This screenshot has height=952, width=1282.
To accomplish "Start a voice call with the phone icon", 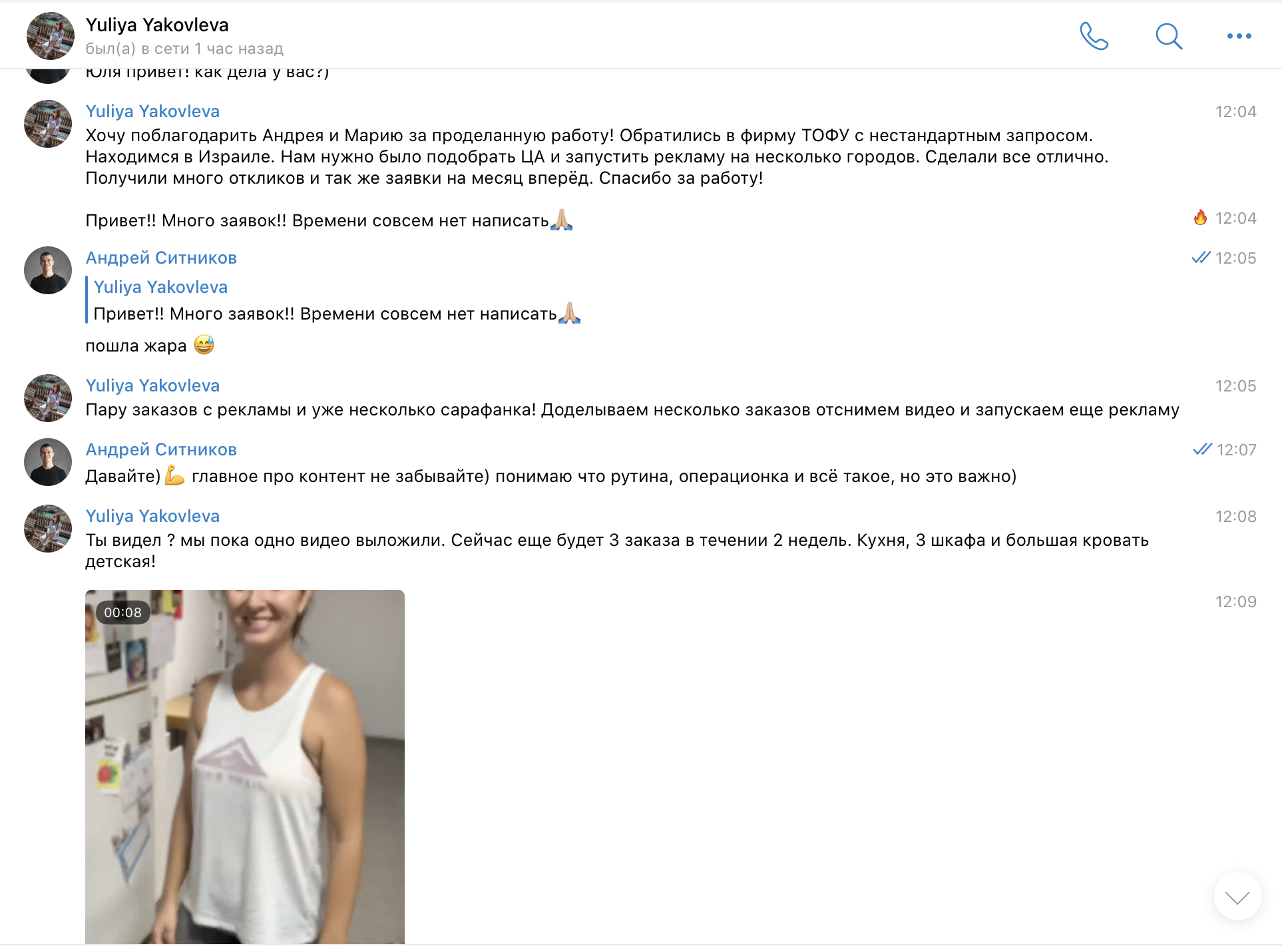I will [x=1094, y=36].
